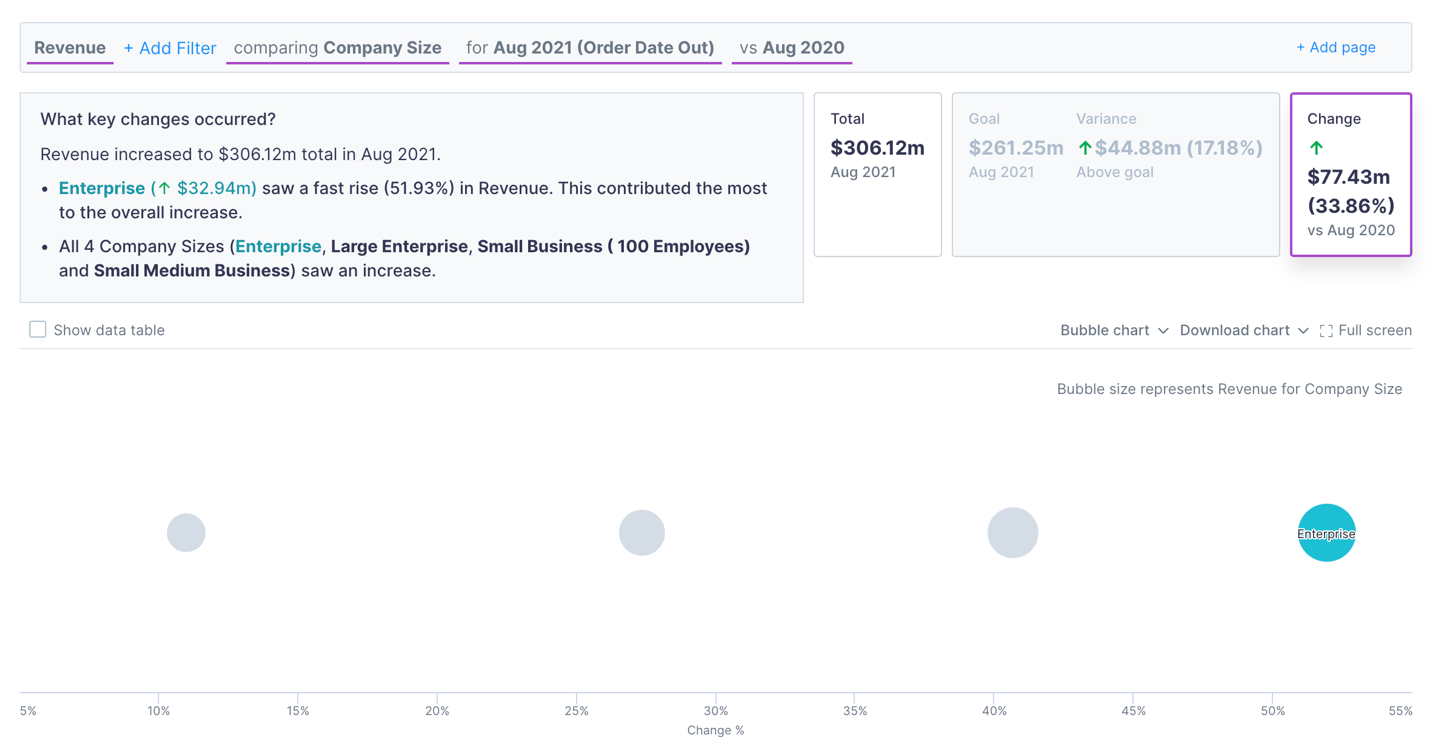Screen dimensions: 1432x748
Task: Open the vs Aug 2020 comparison selector
Action: (791, 47)
